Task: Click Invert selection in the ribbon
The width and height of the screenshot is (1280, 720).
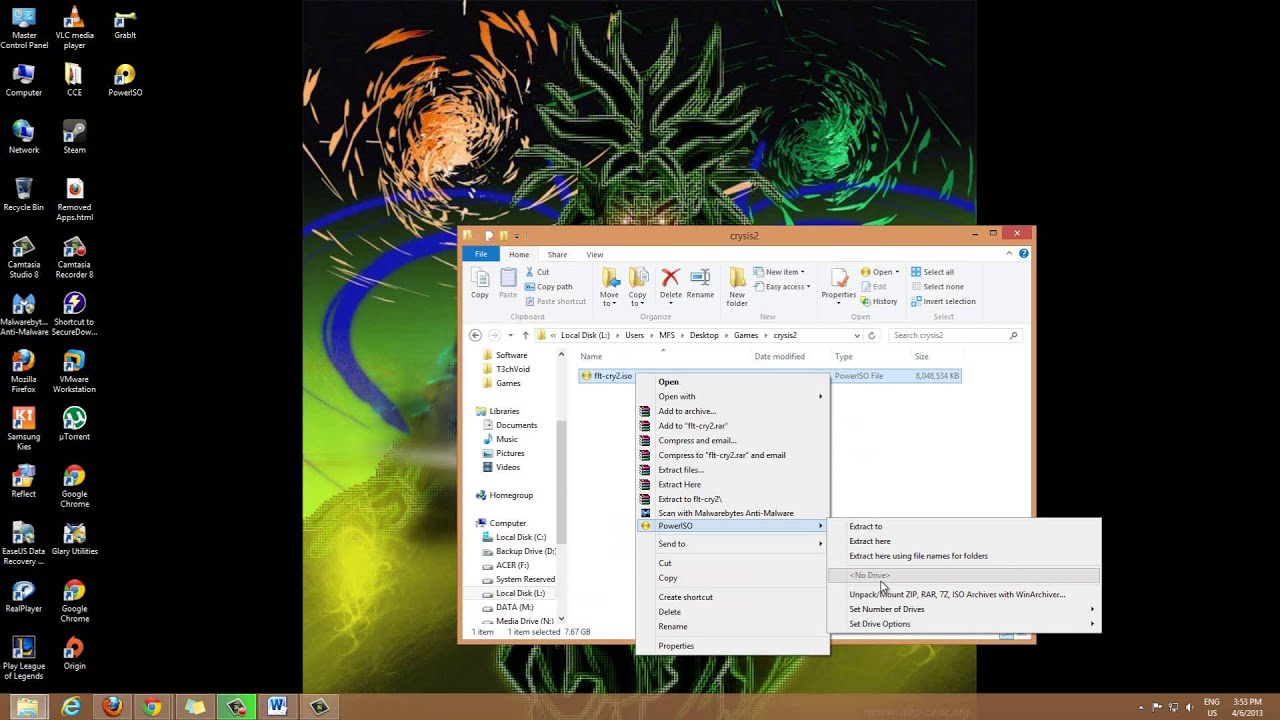Action: point(943,301)
